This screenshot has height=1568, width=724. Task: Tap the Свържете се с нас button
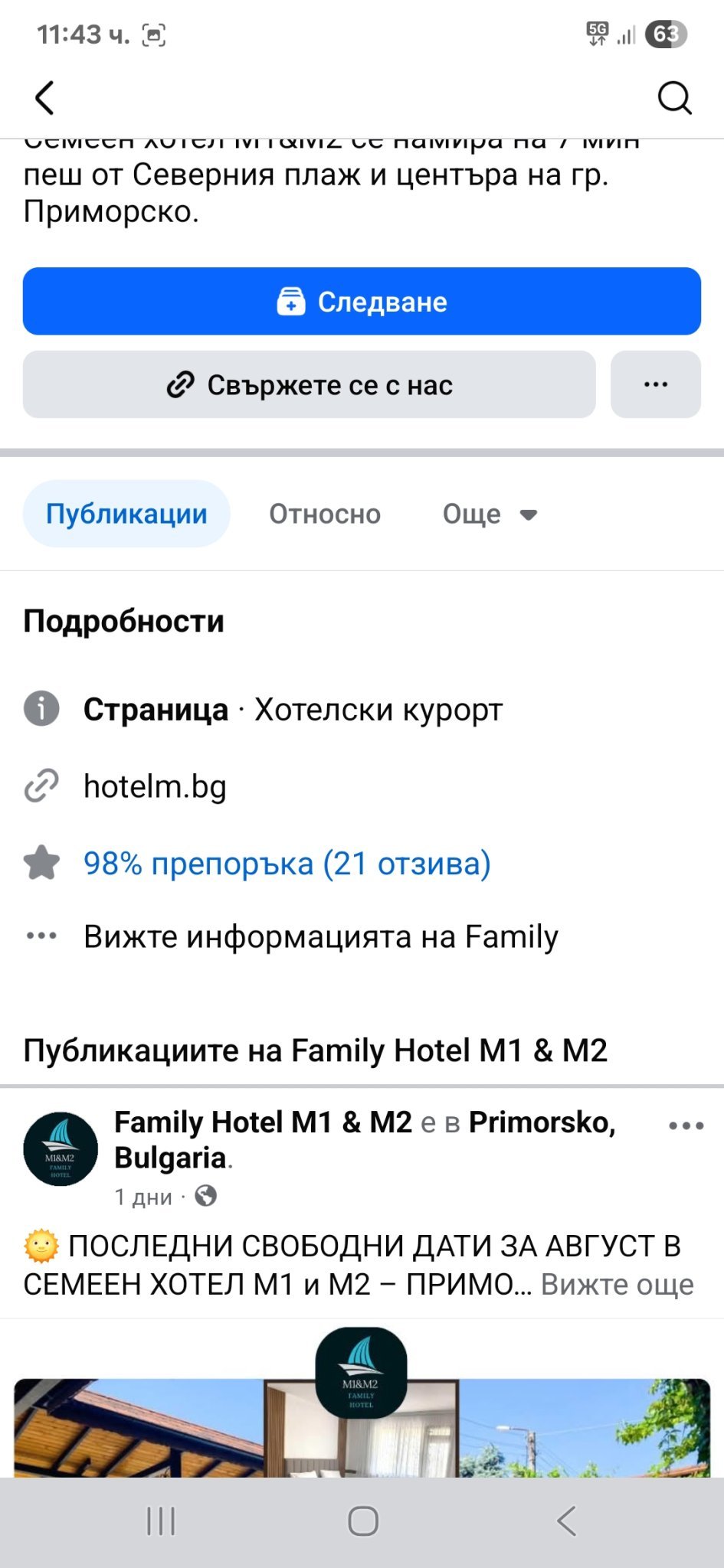point(310,385)
